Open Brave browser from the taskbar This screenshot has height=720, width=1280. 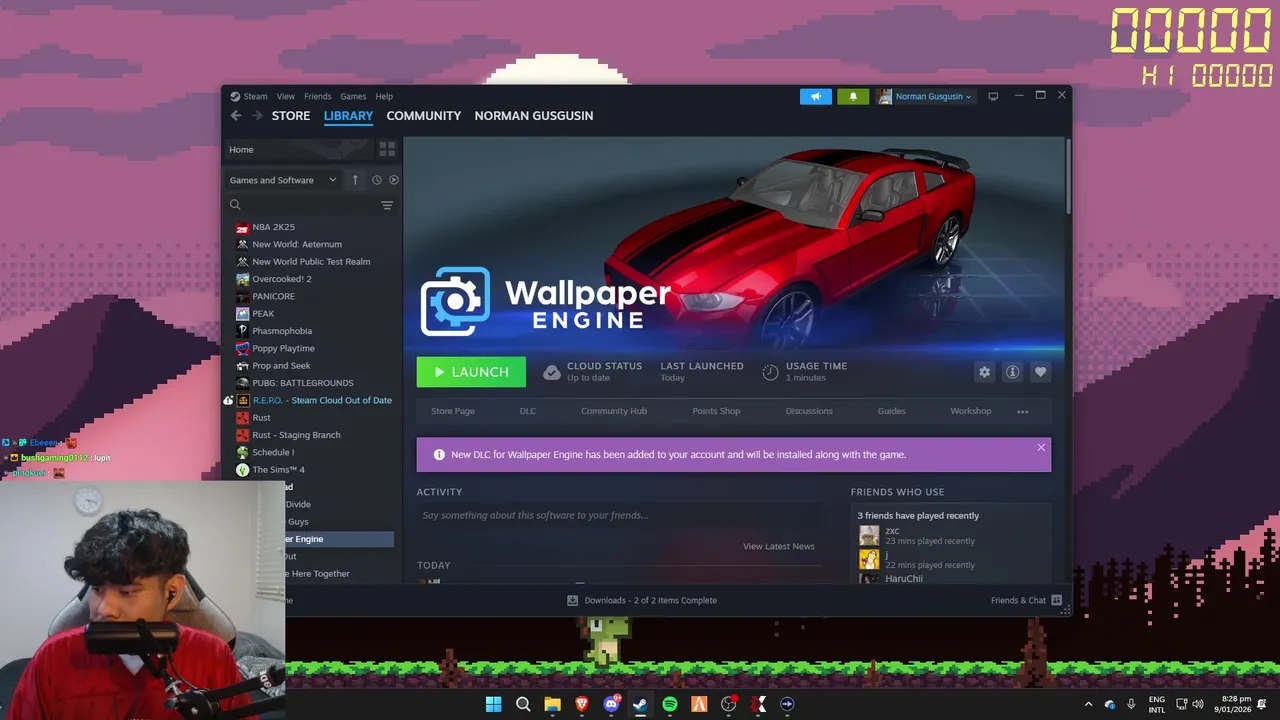[582, 704]
